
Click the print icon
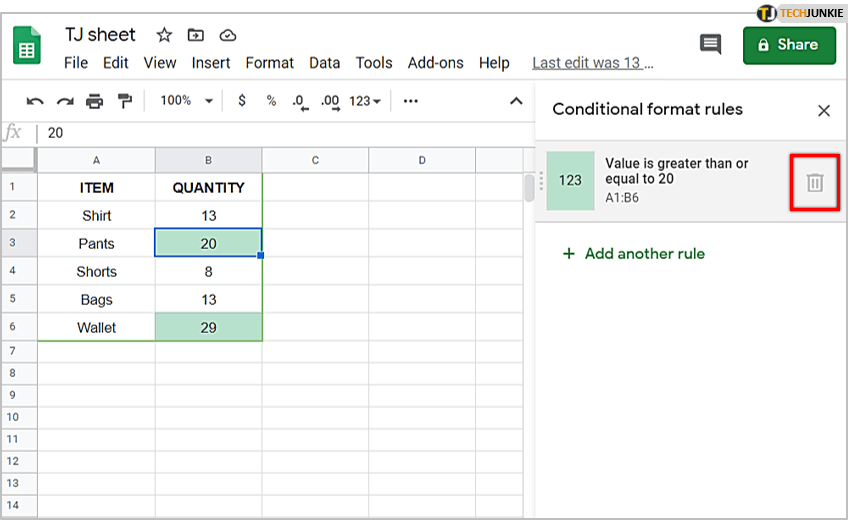pyautogui.click(x=95, y=101)
